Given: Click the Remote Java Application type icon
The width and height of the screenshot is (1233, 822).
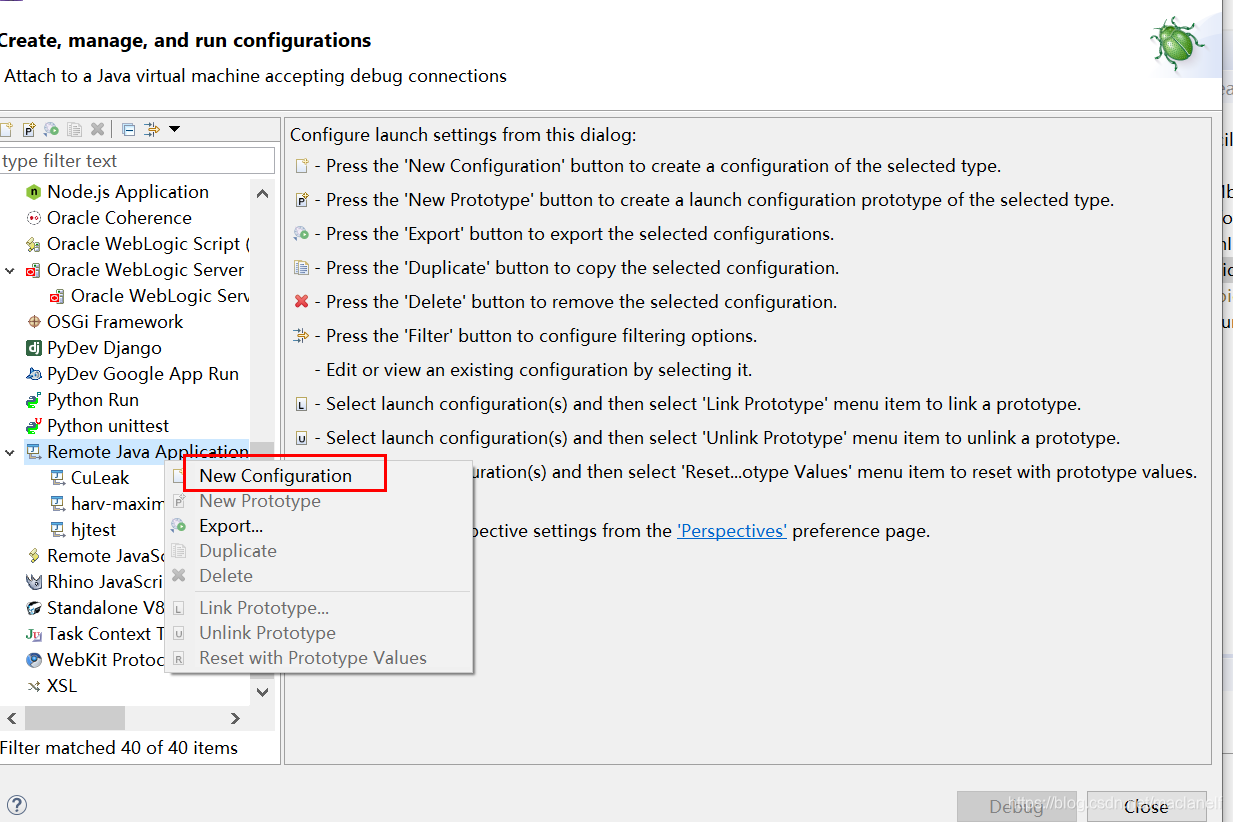Looking at the screenshot, I should pyautogui.click(x=34, y=452).
